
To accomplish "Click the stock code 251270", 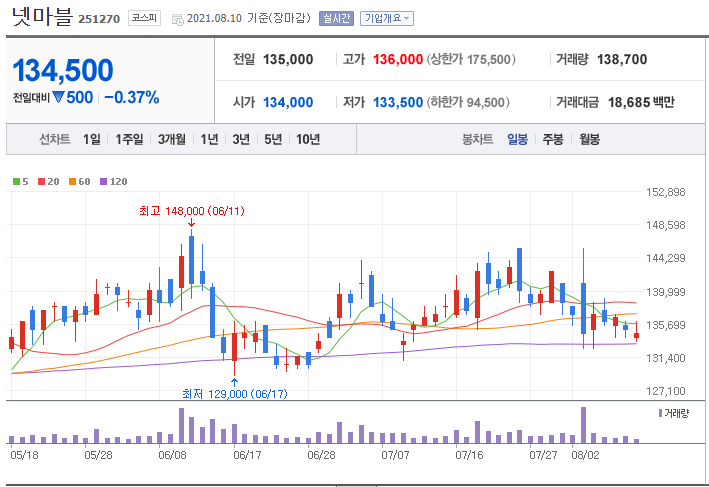I will pos(99,19).
